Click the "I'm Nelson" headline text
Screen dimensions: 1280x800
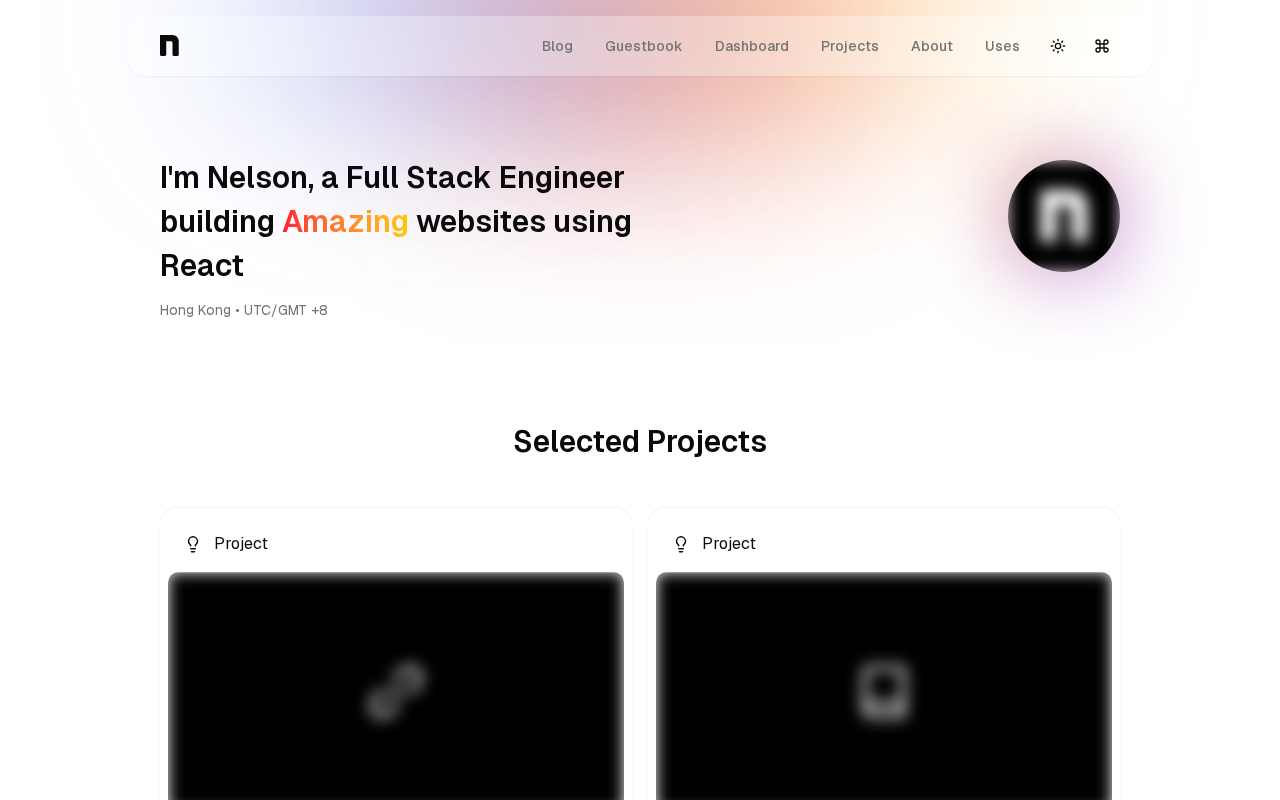tap(392, 178)
